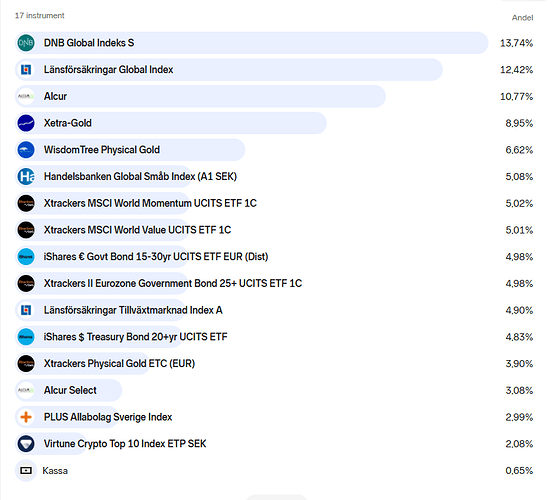Click the Xetra-Gold dark blue logo icon
The height and width of the screenshot is (500, 556).
(26, 123)
